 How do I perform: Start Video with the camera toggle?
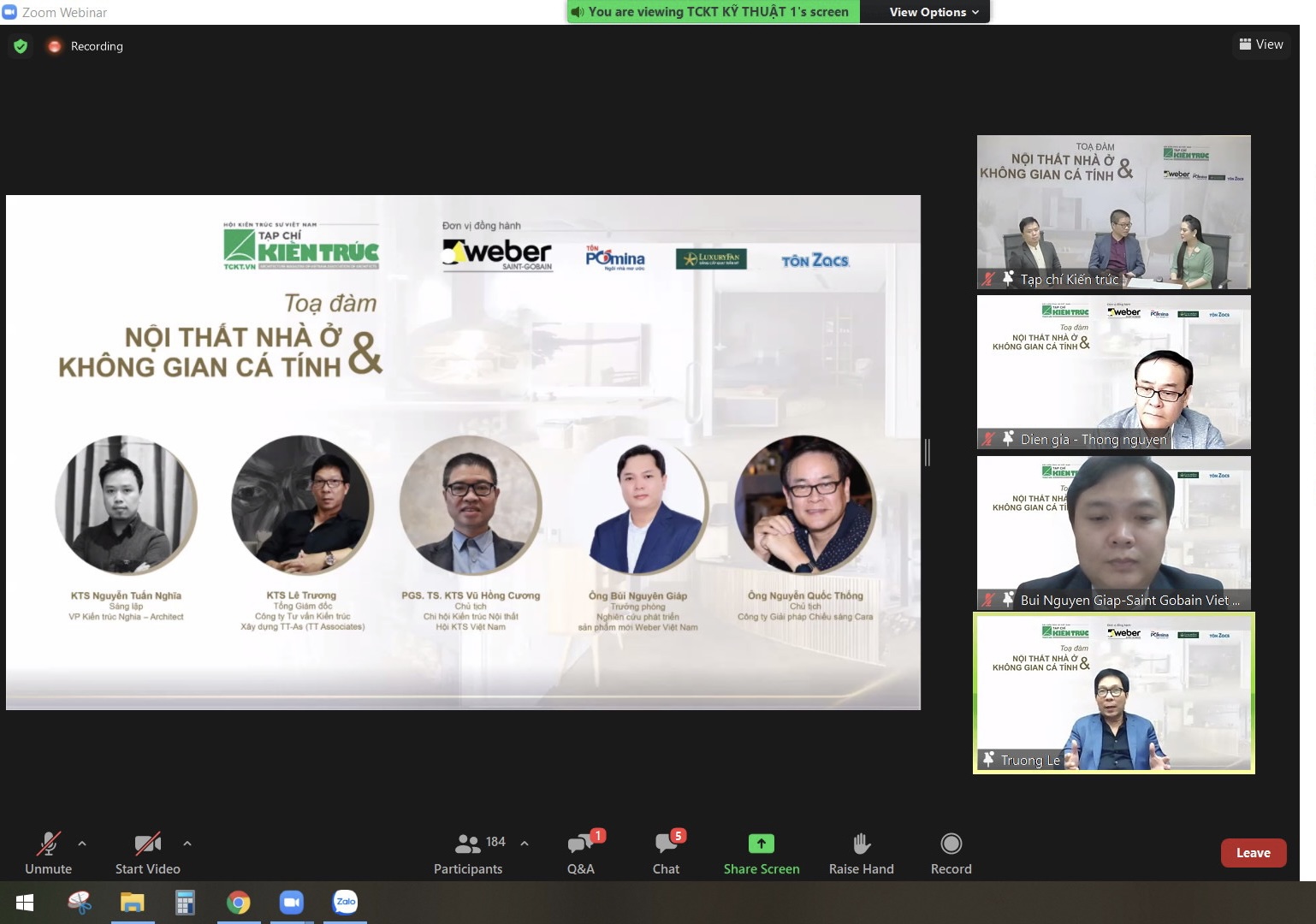point(148,853)
